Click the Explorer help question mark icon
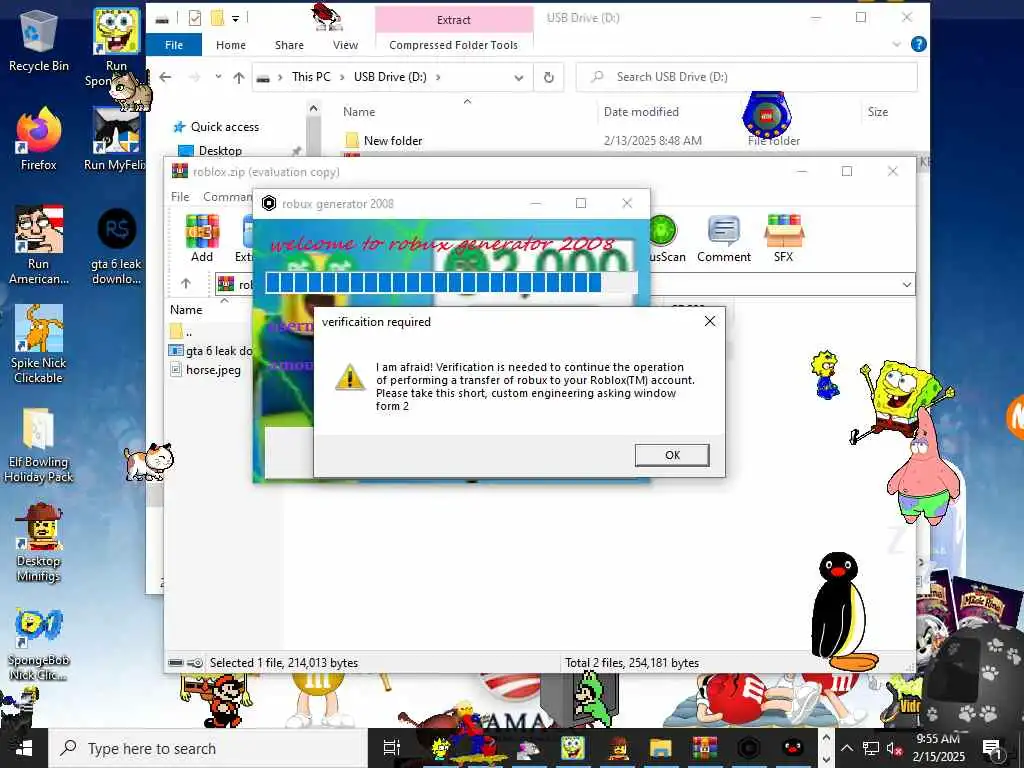Image resolution: width=1024 pixels, height=768 pixels. pos(918,44)
